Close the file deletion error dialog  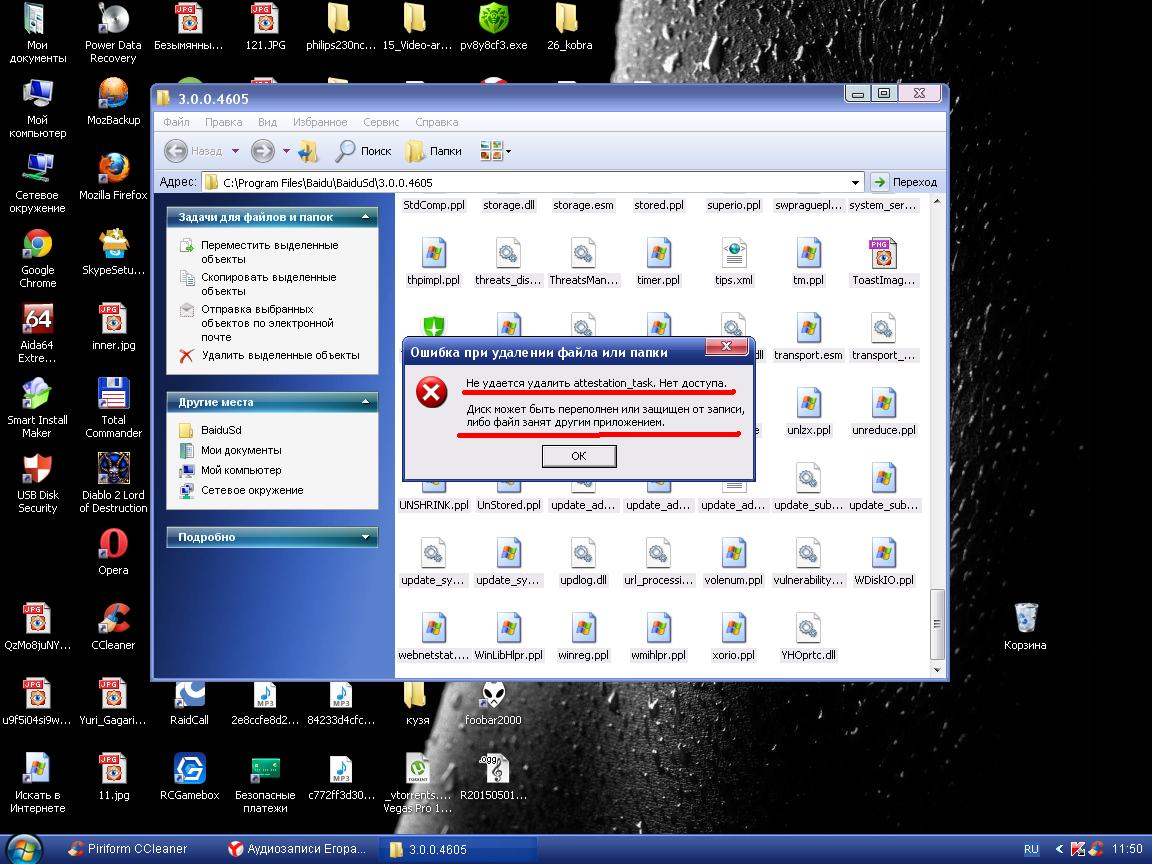pyautogui.click(x=726, y=346)
